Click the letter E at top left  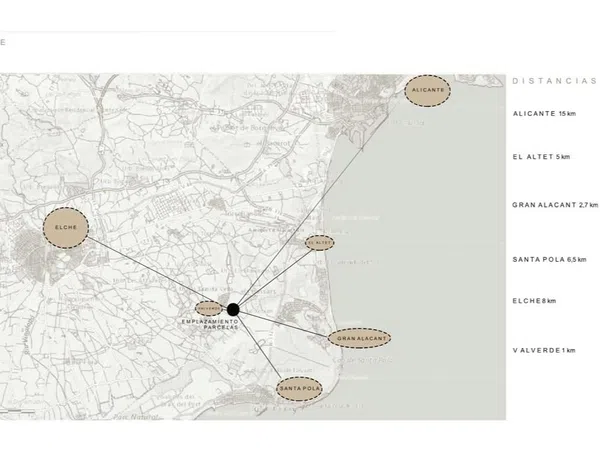[x=3, y=43]
